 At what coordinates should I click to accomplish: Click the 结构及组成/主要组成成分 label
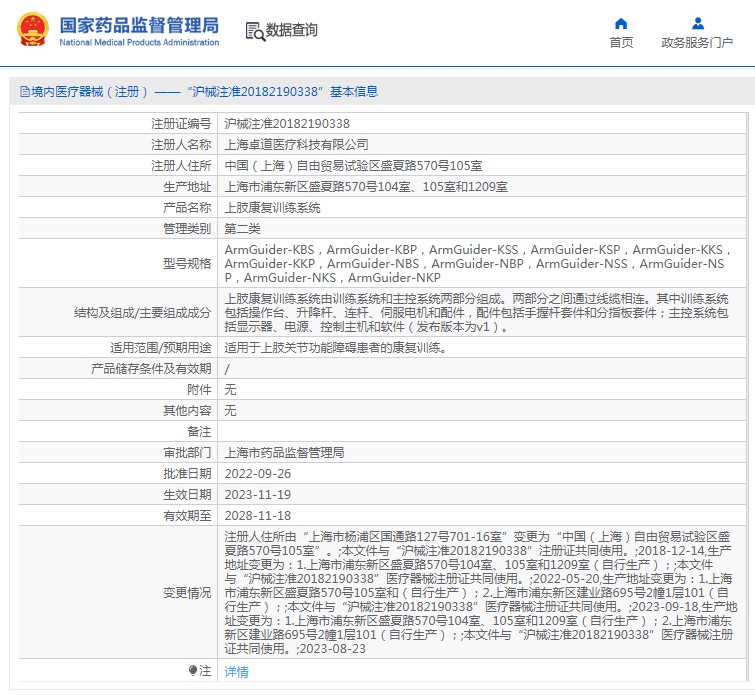[x=143, y=313]
